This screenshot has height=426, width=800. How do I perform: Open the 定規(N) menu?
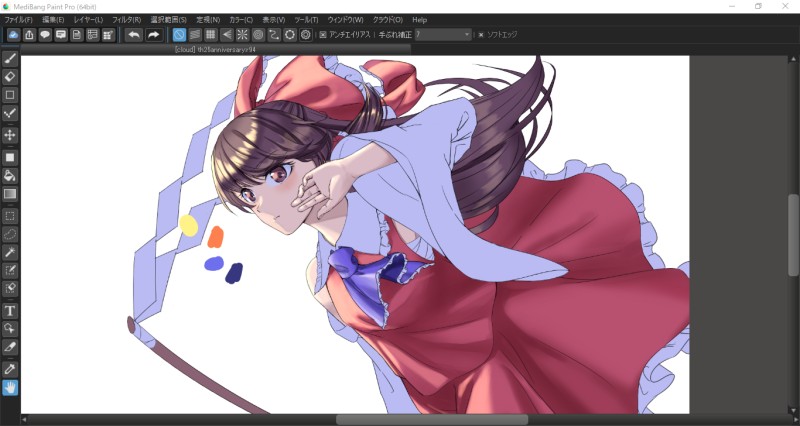click(208, 20)
